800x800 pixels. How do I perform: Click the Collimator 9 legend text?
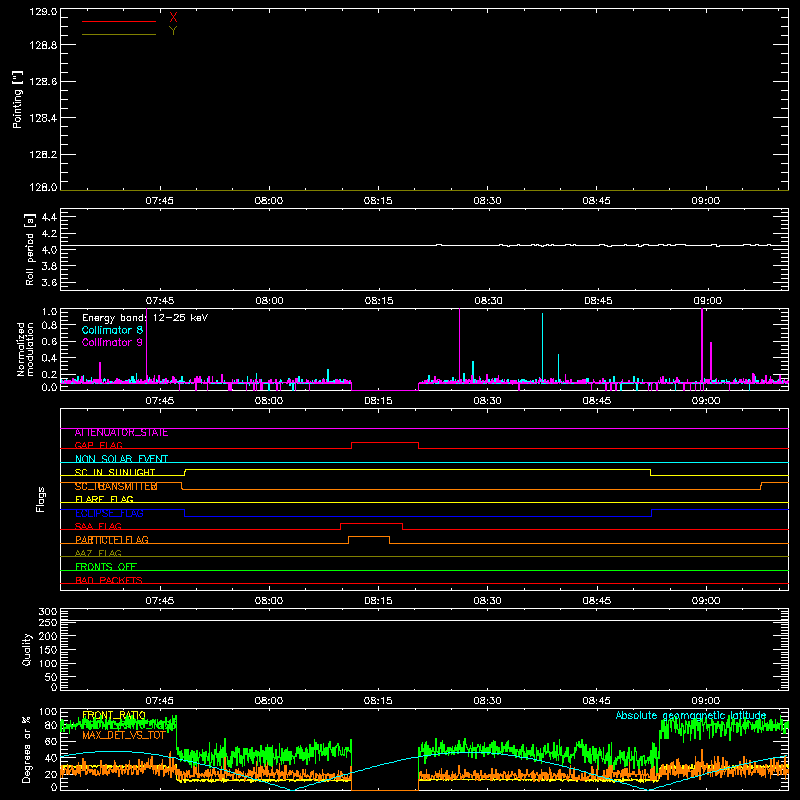[x=112, y=342]
